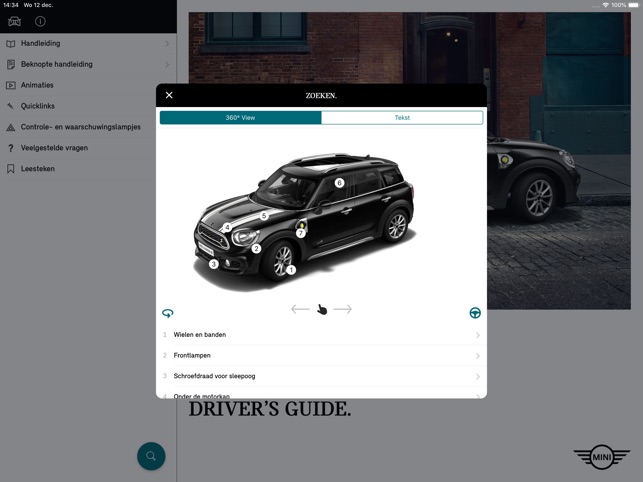Expand the Frontlampen chevron
The height and width of the screenshot is (482, 643).
click(x=478, y=356)
